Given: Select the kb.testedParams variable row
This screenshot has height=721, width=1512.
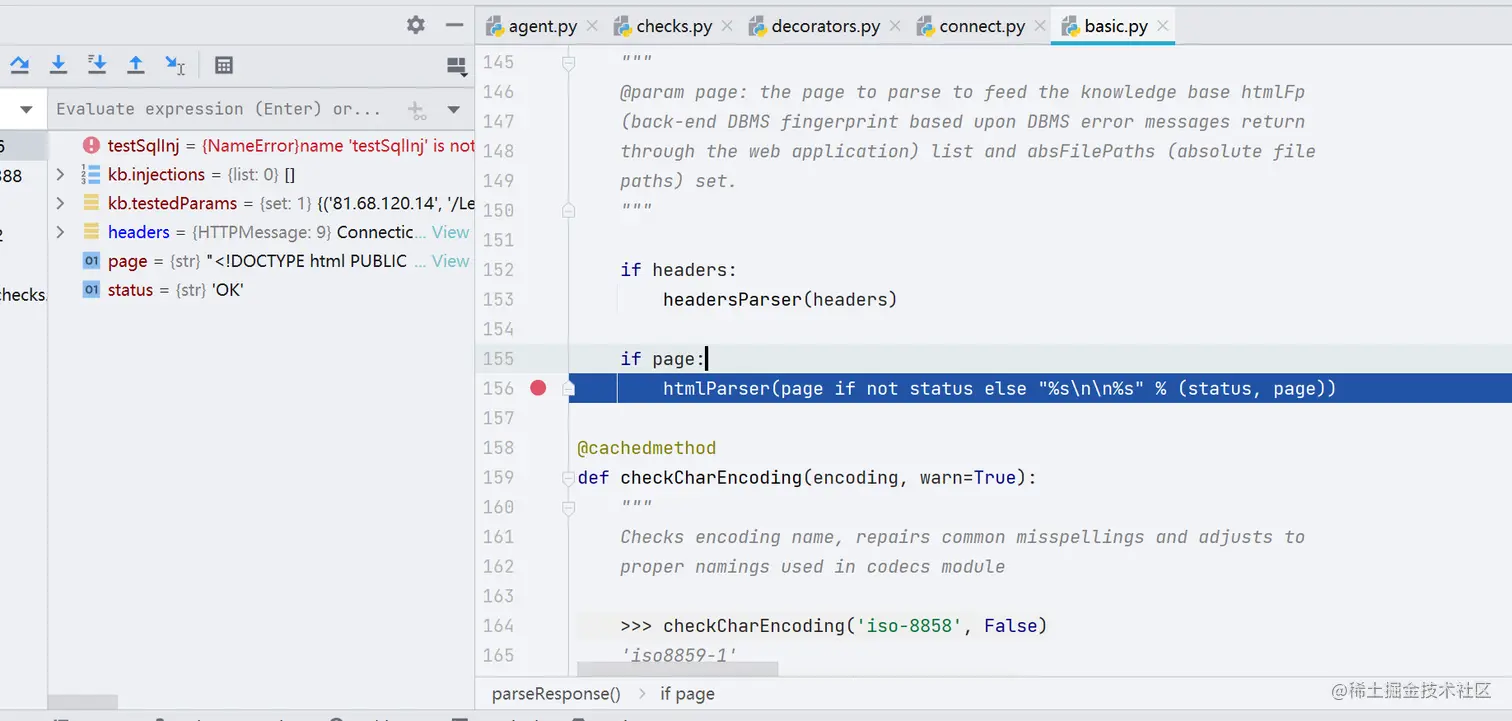Looking at the screenshot, I should pos(261,204).
